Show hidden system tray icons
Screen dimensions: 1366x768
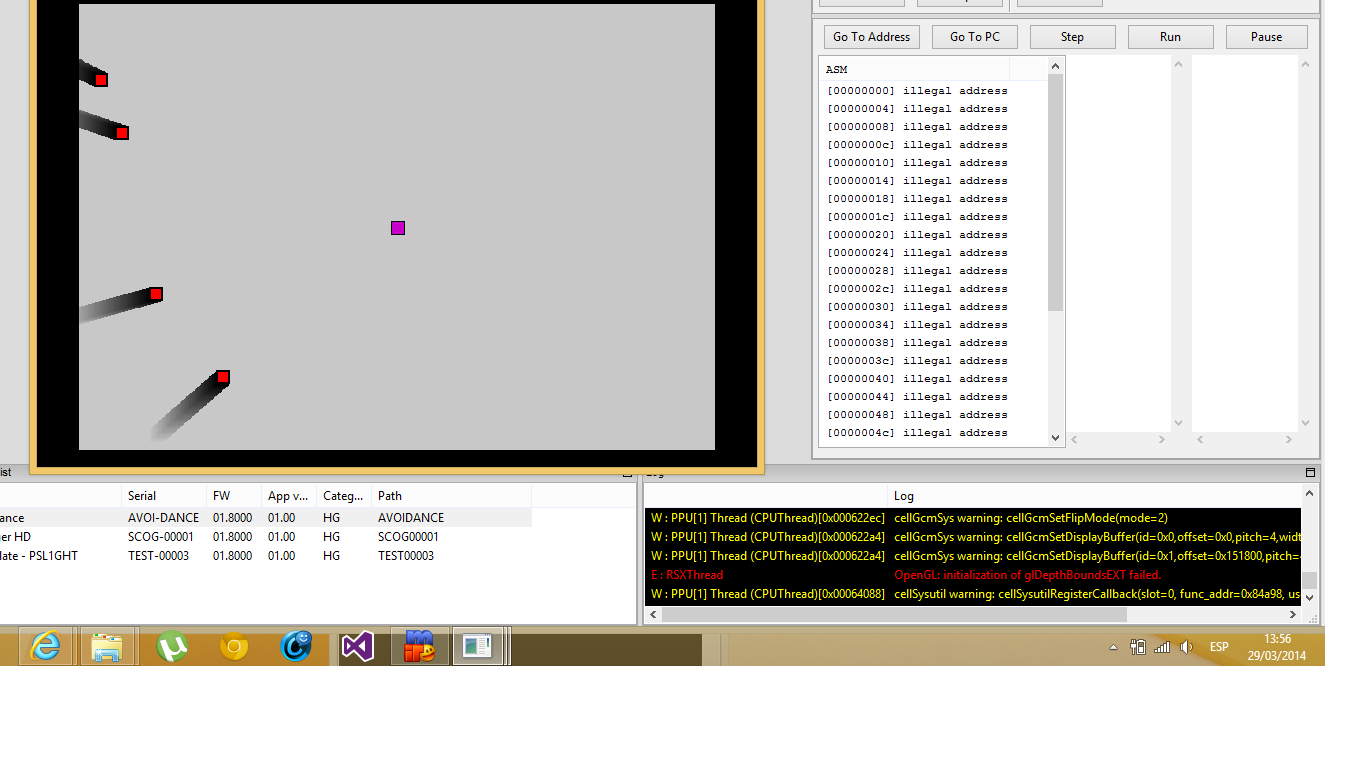click(x=1113, y=648)
